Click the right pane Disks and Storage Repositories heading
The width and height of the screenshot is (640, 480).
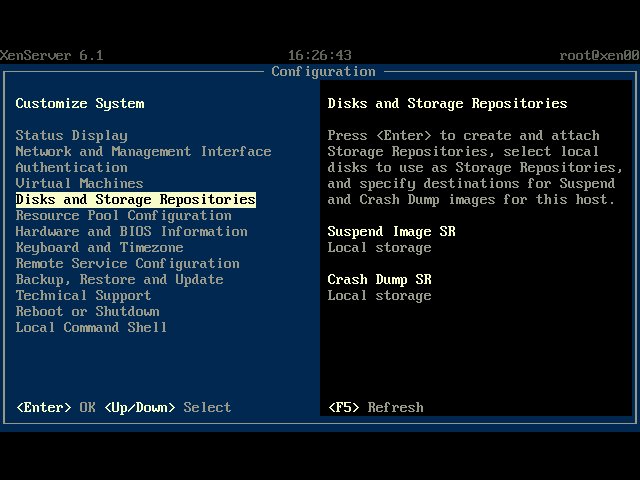click(x=447, y=103)
